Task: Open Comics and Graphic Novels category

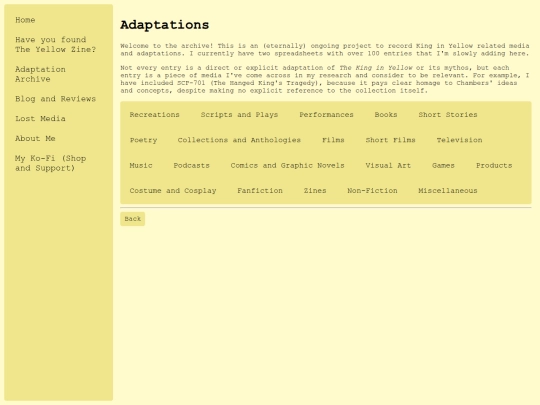Action: [x=288, y=166]
